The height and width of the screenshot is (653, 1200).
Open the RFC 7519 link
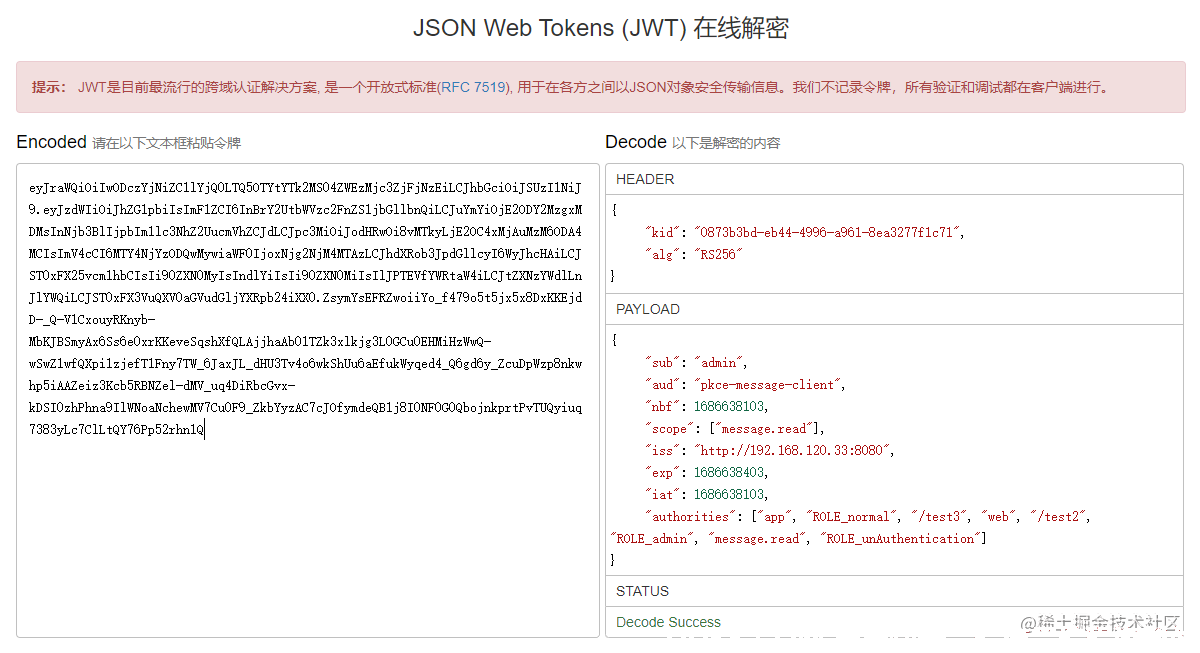(x=473, y=87)
